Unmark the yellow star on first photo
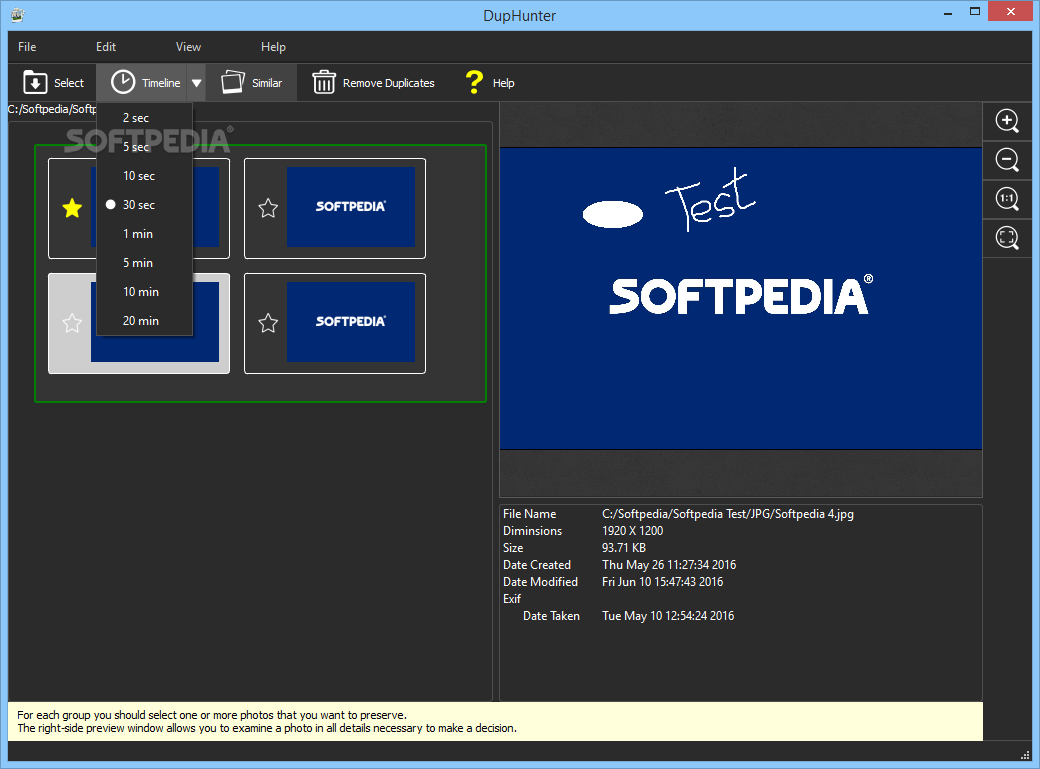This screenshot has width=1040, height=769. pos(72,208)
